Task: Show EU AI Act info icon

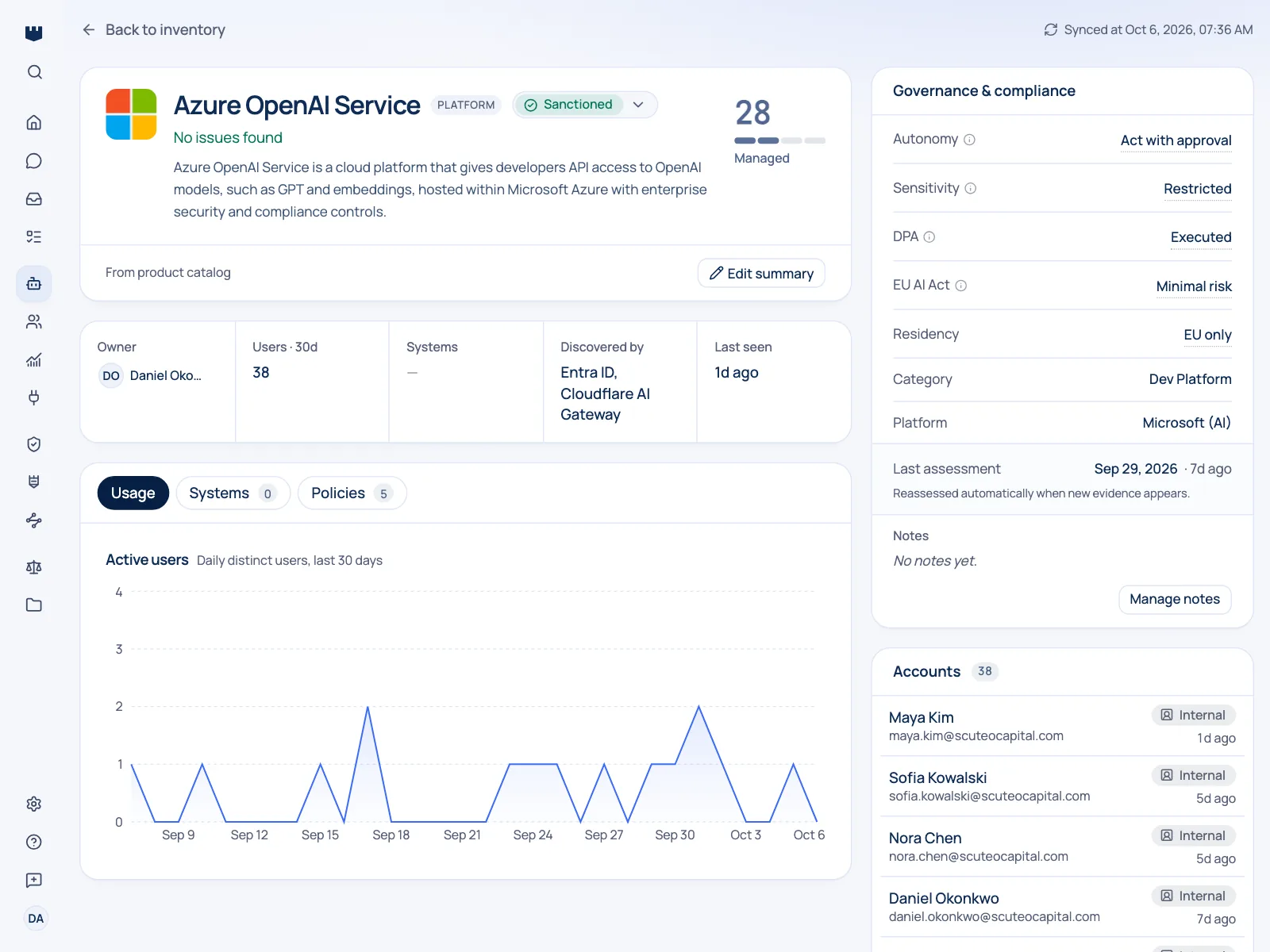Action: click(x=960, y=286)
